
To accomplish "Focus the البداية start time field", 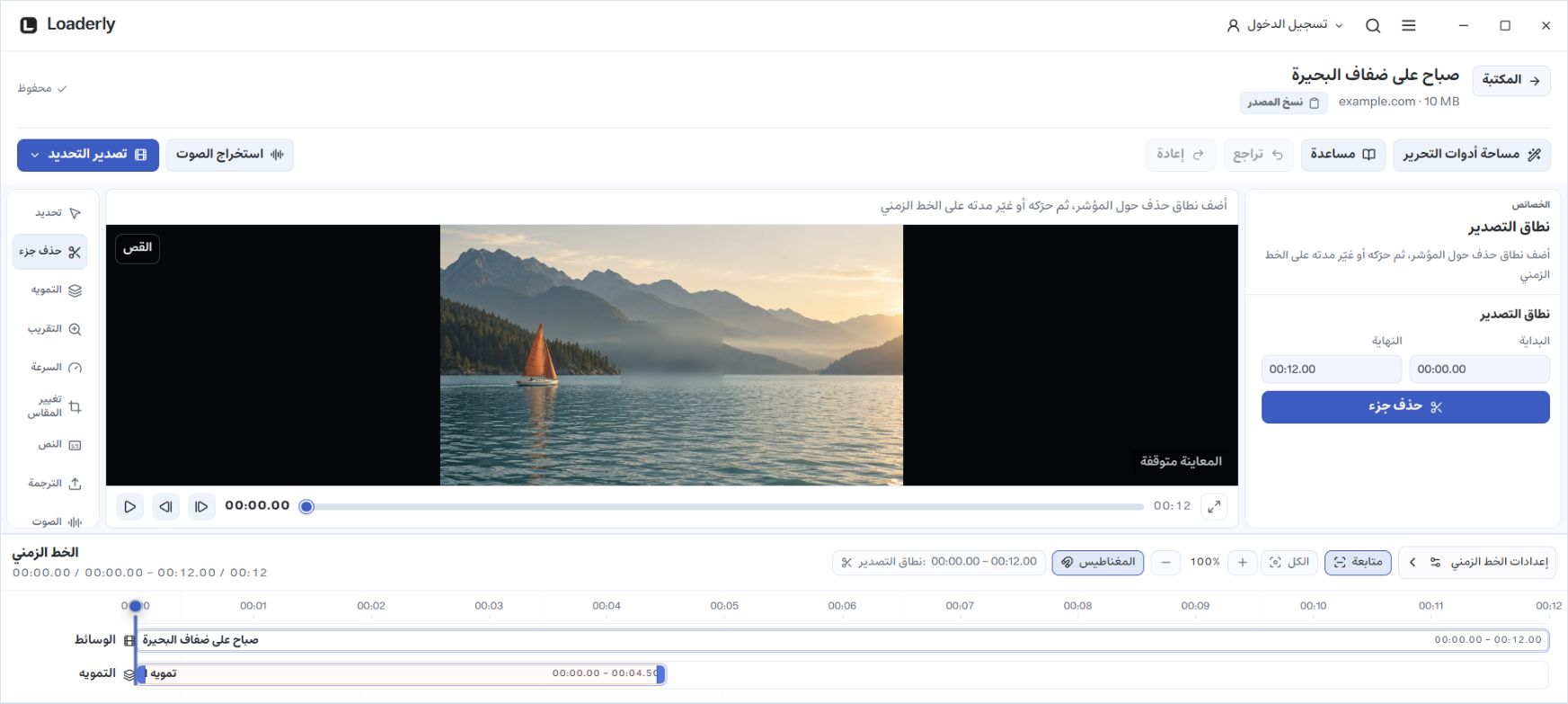I will click(x=1479, y=370).
